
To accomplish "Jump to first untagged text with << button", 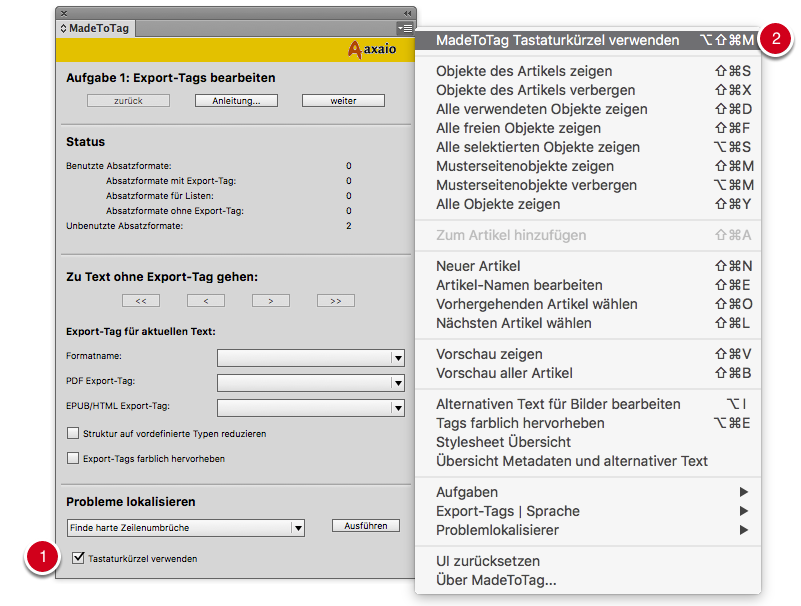I will pyautogui.click(x=141, y=301).
